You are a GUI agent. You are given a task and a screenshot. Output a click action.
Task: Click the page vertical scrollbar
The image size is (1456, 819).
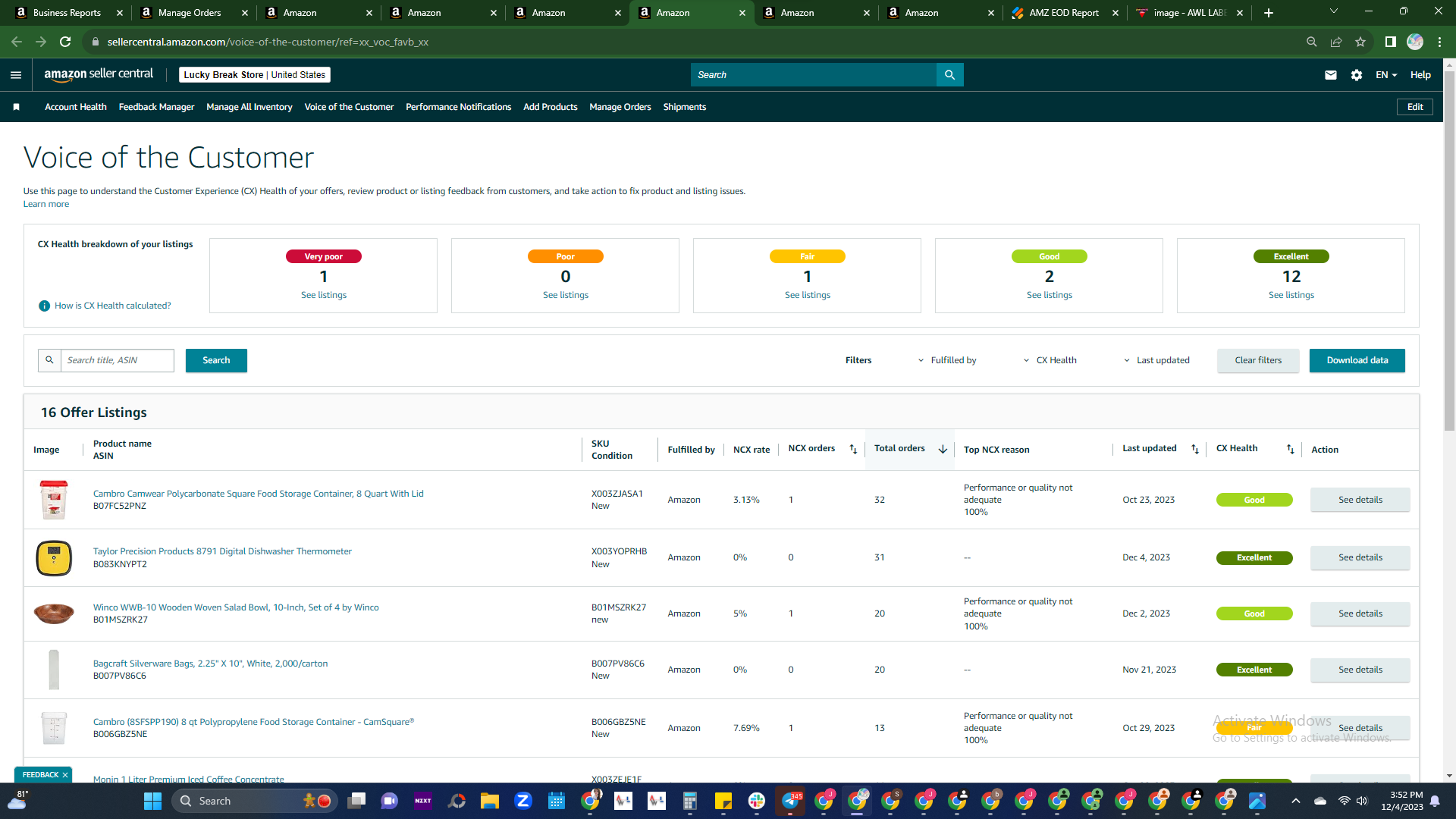(1449, 250)
